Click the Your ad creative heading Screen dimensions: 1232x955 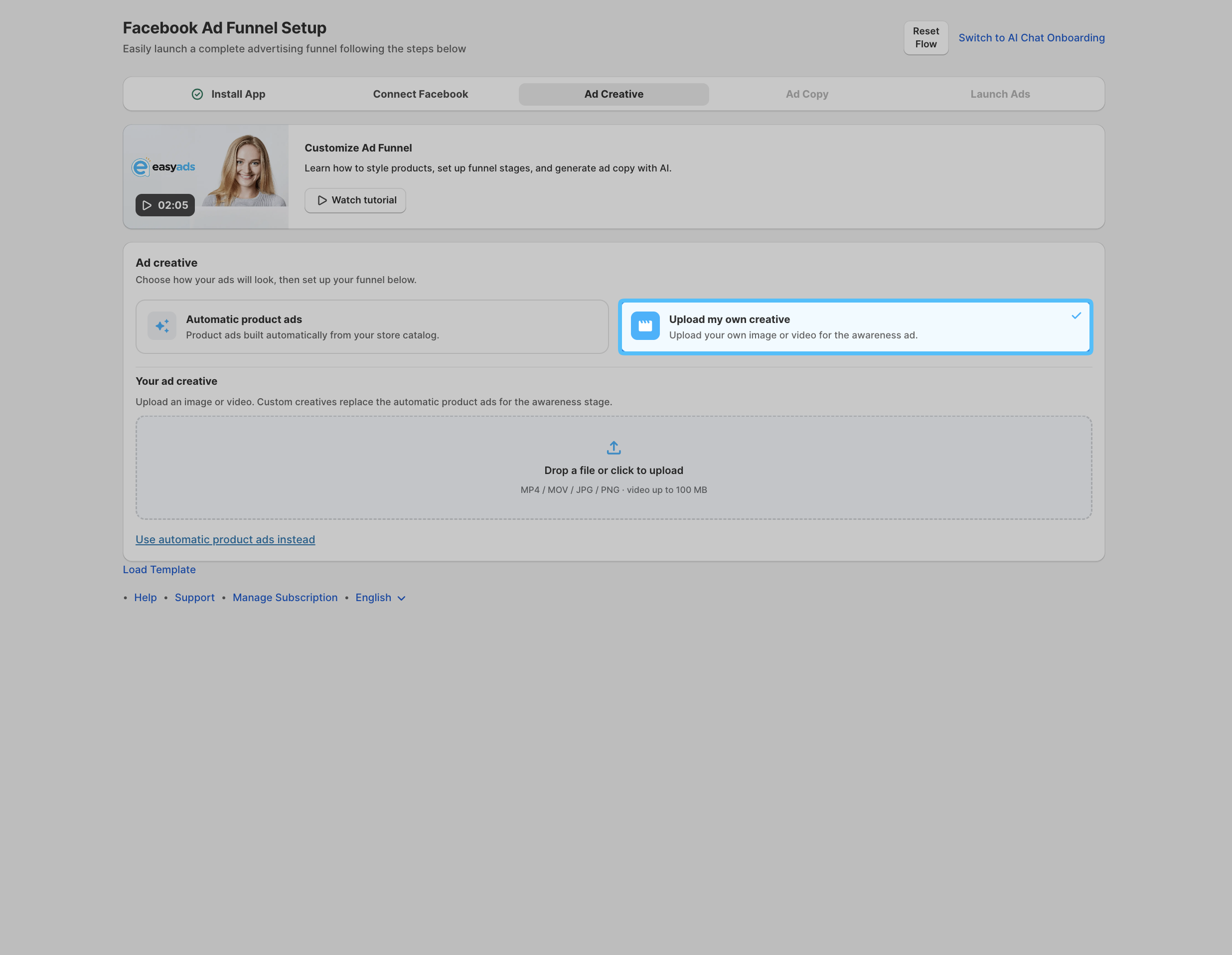click(x=176, y=381)
